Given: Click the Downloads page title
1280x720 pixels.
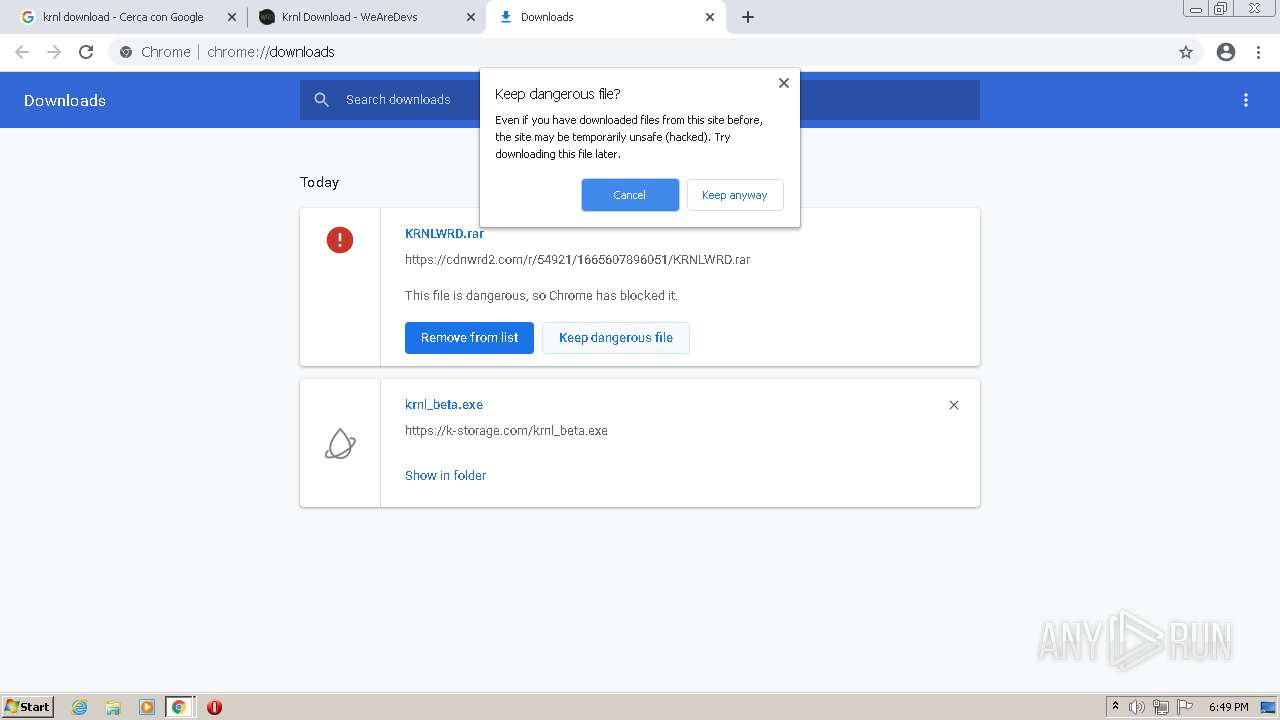Looking at the screenshot, I should 65,100.
